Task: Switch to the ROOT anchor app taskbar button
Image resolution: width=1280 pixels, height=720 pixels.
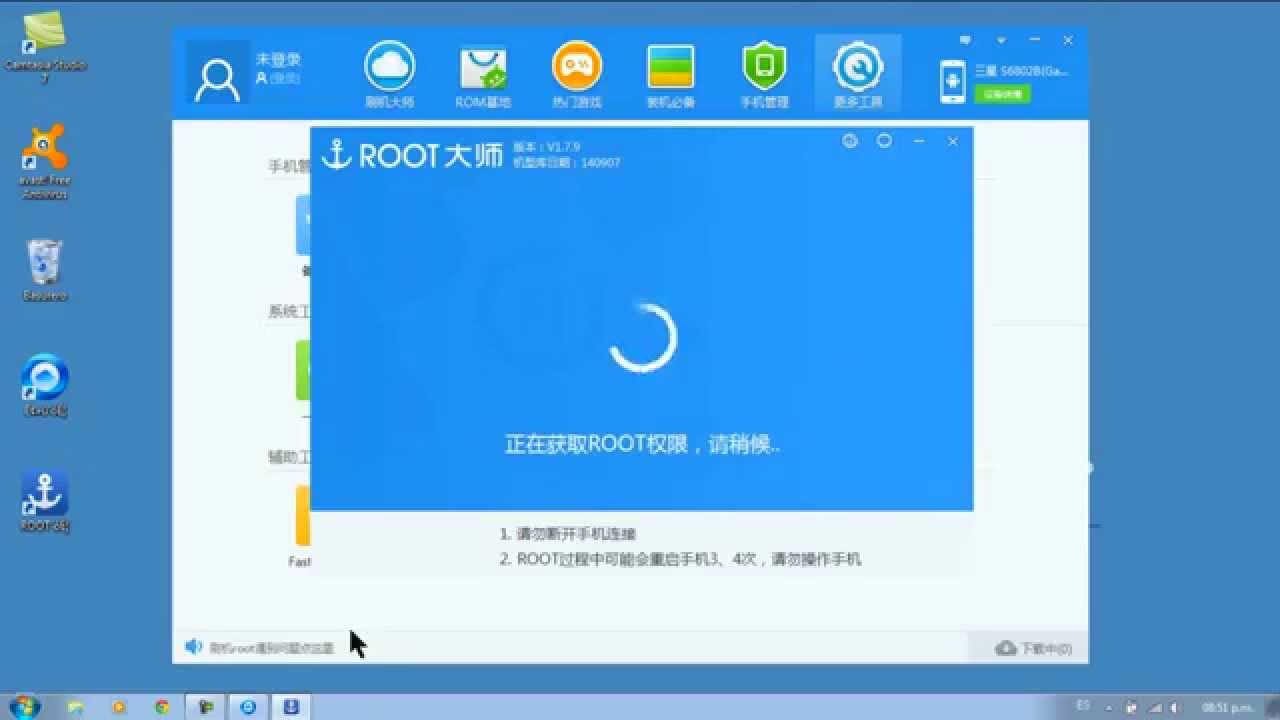Action: click(291, 707)
